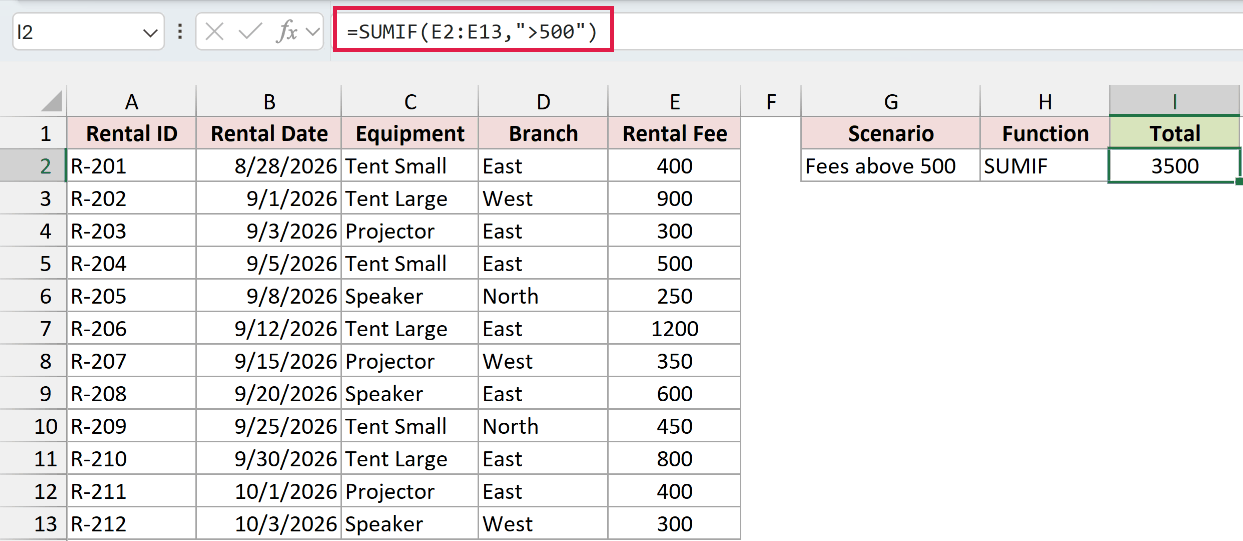Screen dimensions: 1243x541
Task: Open the Name Box dropdown arrow
Action: coord(151,32)
